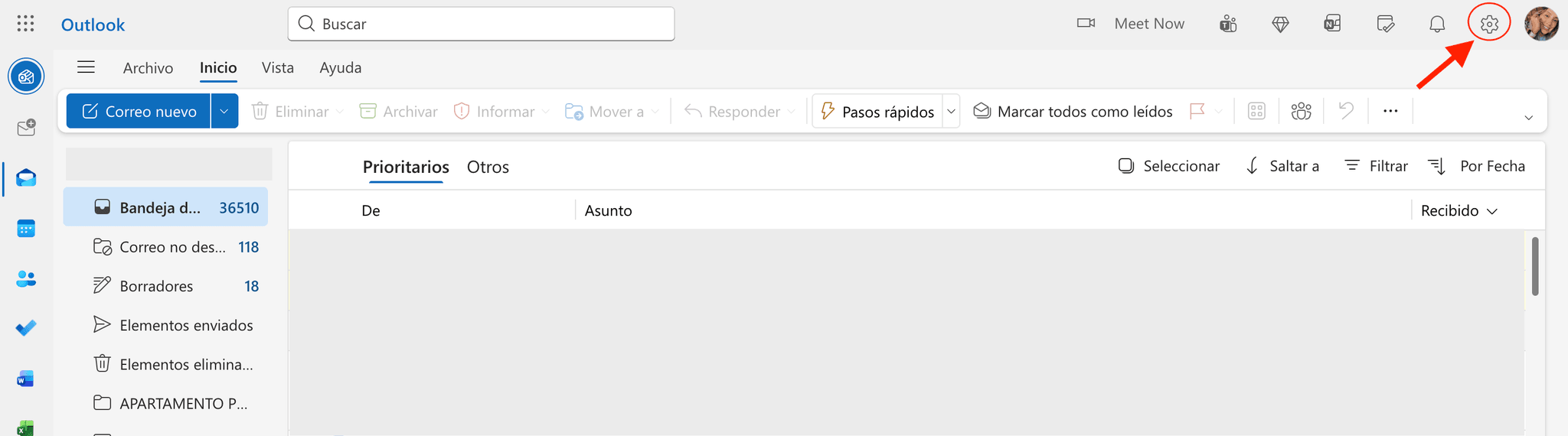Open People in the left sidebar
This screenshot has width=1568, height=436.
click(x=26, y=279)
